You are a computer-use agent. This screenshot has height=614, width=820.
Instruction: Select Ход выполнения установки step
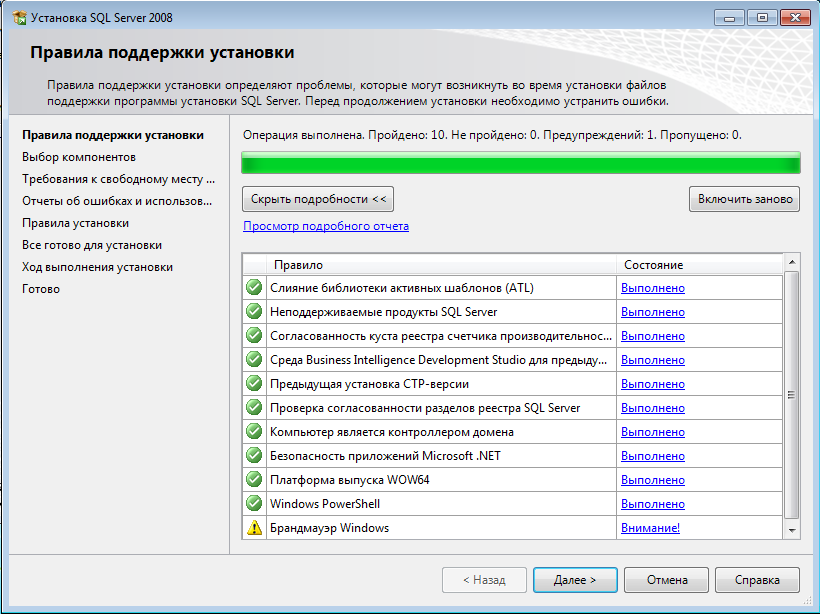97,267
